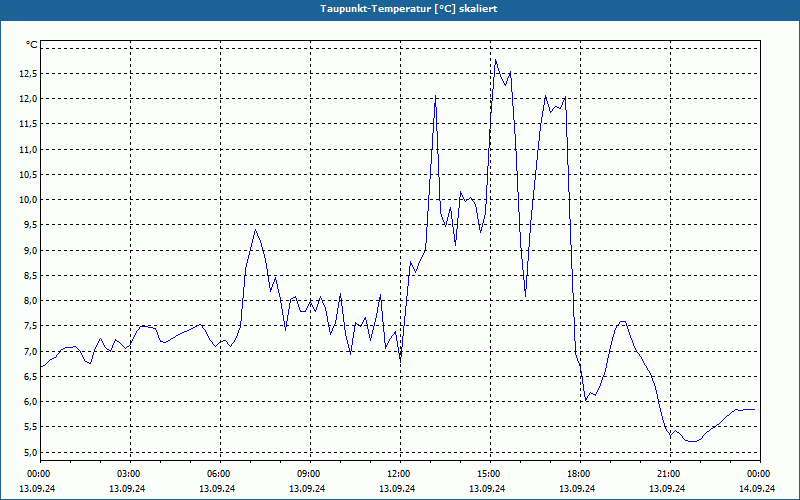Click the '9,0' y-axis label

[30, 251]
